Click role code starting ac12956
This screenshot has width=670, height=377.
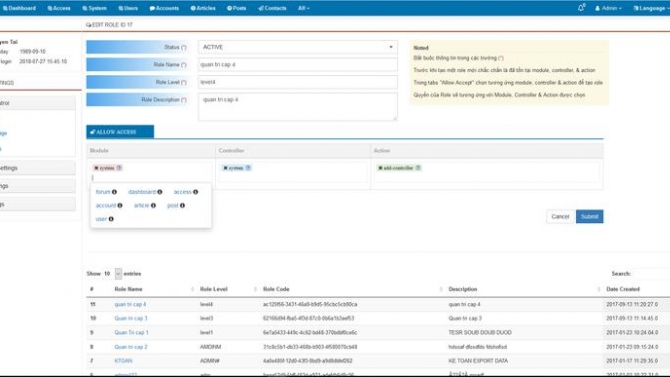[x=310, y=304]
